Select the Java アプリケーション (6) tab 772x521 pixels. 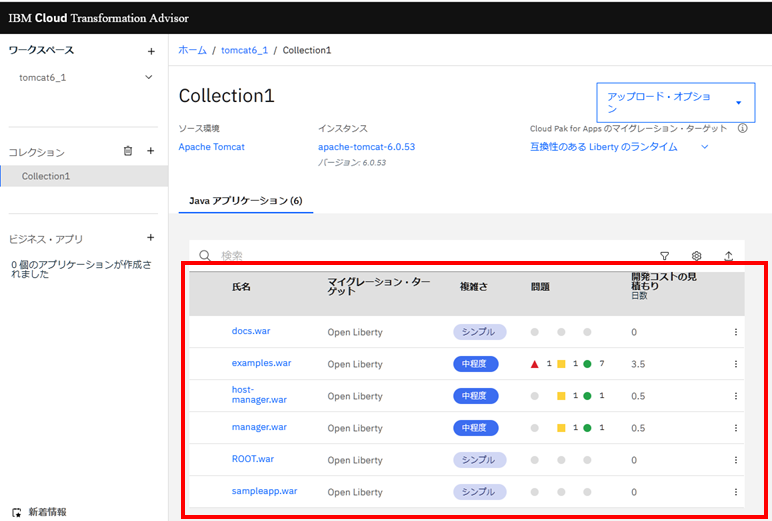click(246, 201)
